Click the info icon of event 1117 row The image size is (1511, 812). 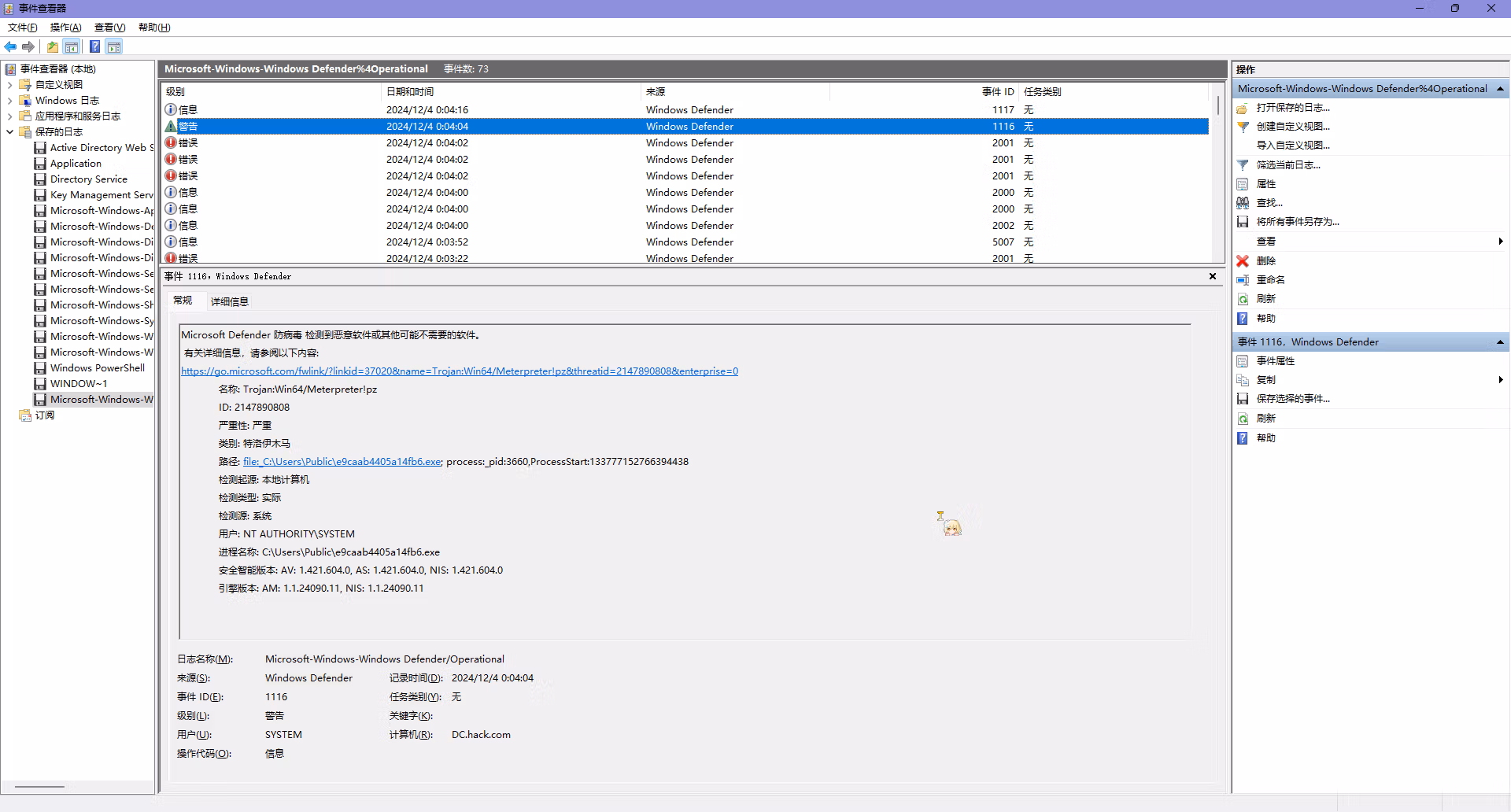(x=171, y=109)
